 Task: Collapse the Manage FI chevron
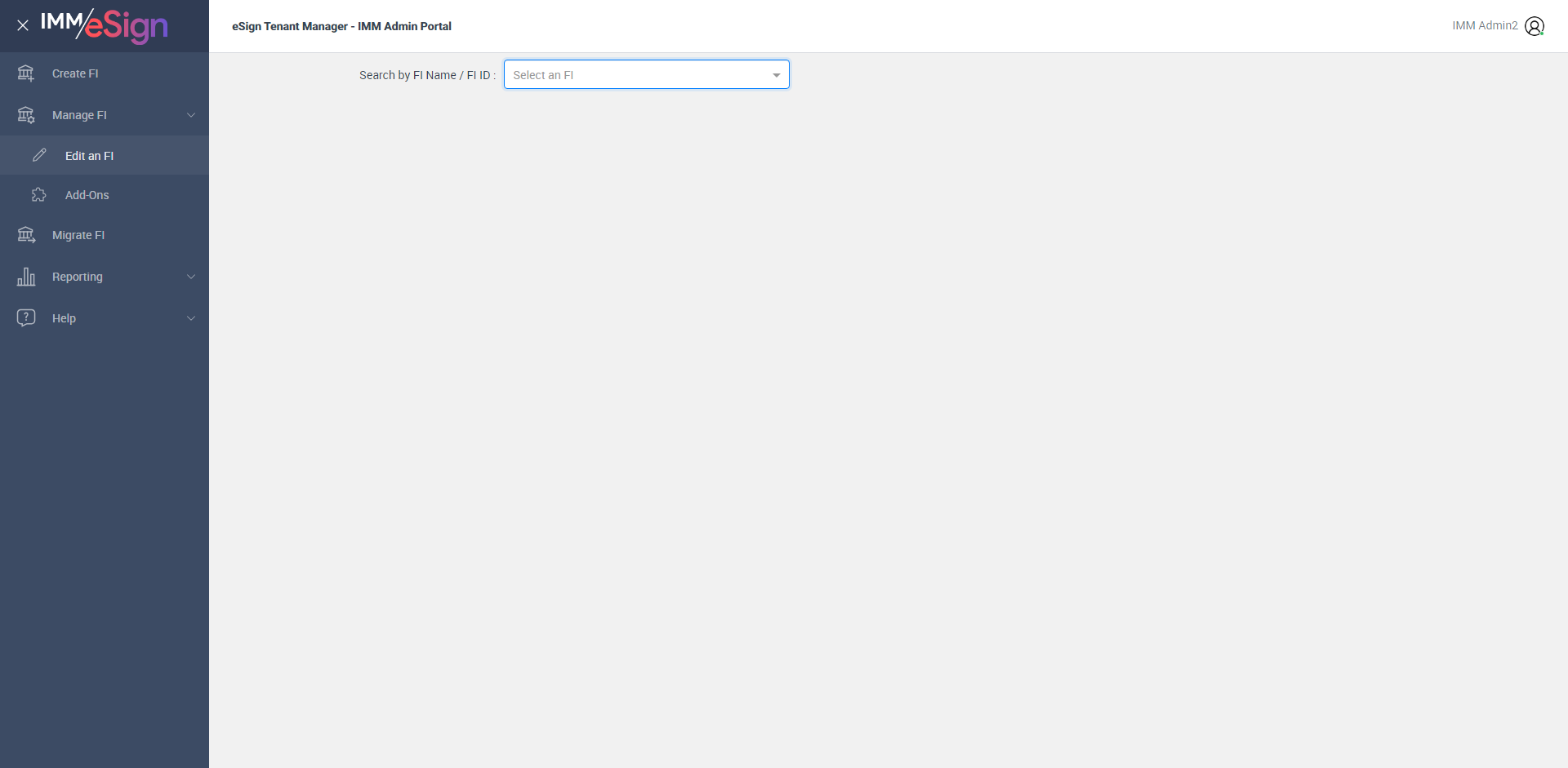point(191,115)
